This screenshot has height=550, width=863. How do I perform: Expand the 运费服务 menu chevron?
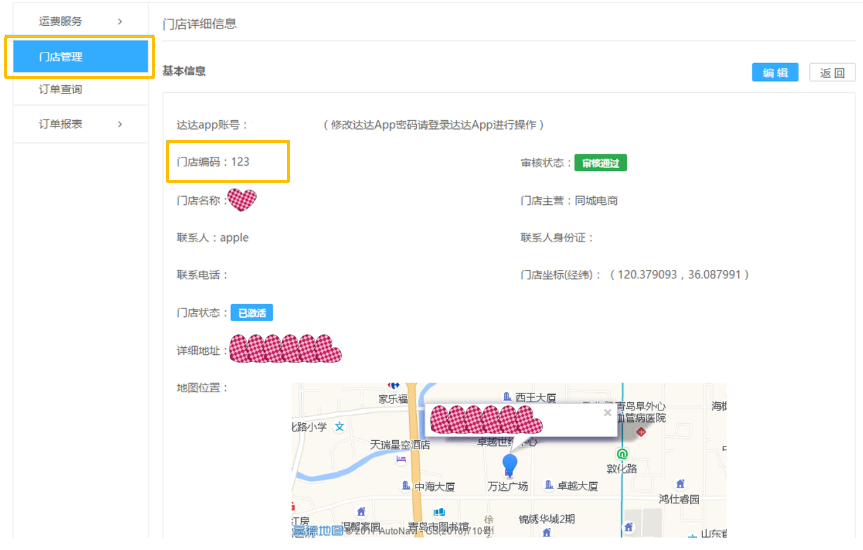click(120, 21)
